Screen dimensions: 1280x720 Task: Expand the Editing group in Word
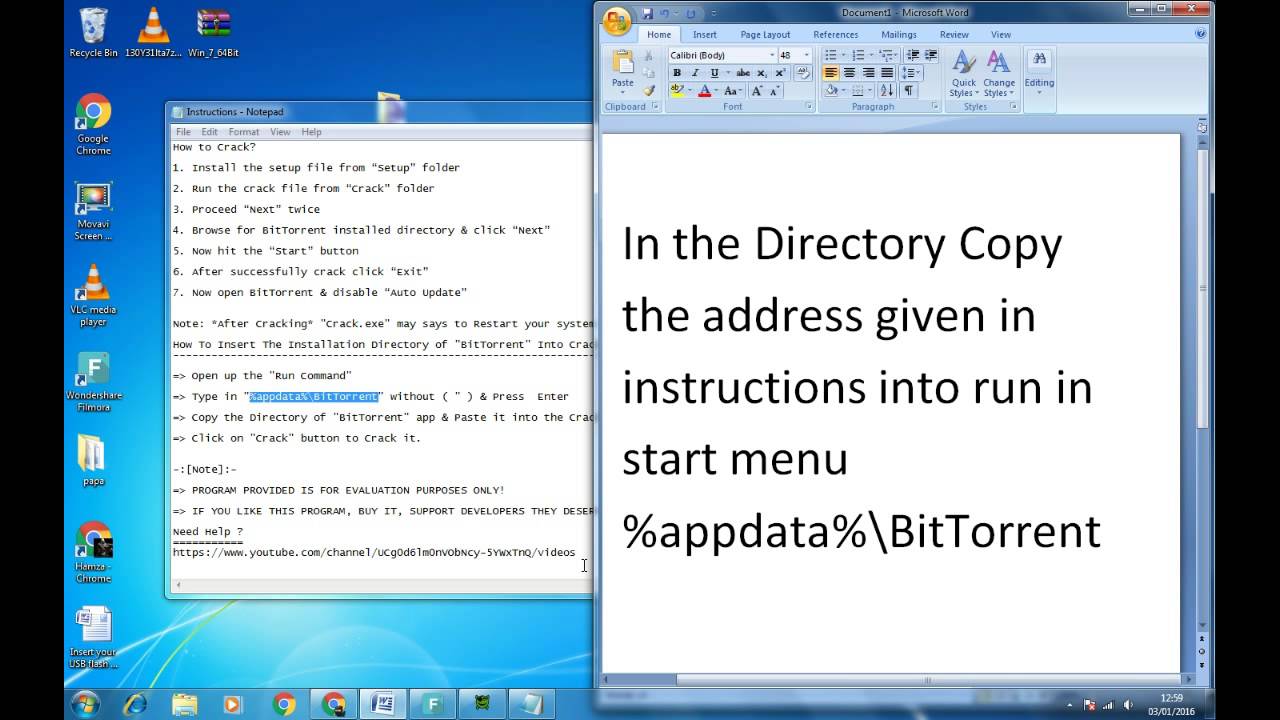(1039, 74)
